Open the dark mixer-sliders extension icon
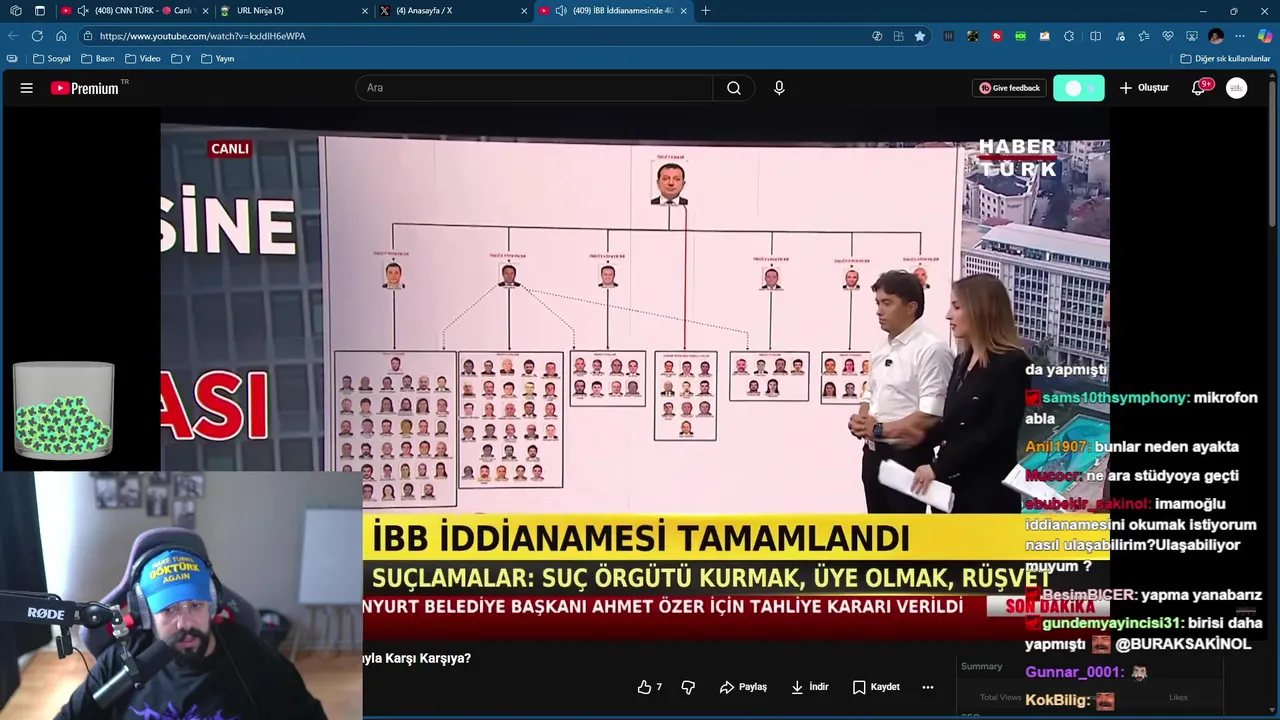 pyautogui.click(x=948, y=36)
